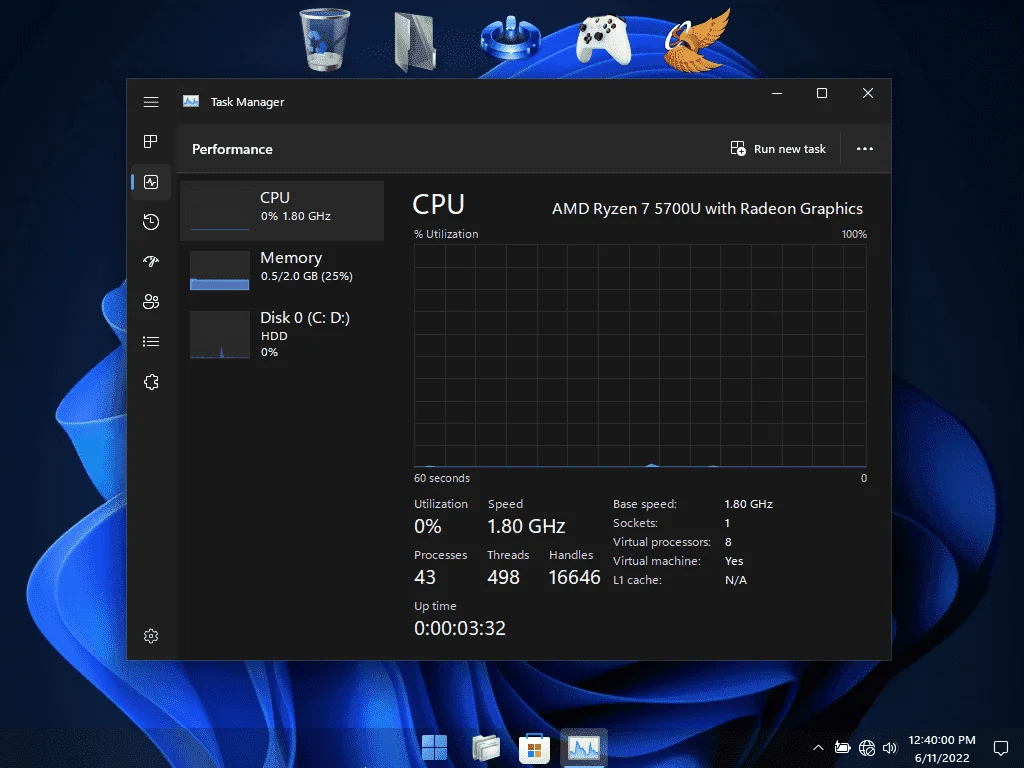Select Disk 0 (C: D:) item

coord(282,334)
